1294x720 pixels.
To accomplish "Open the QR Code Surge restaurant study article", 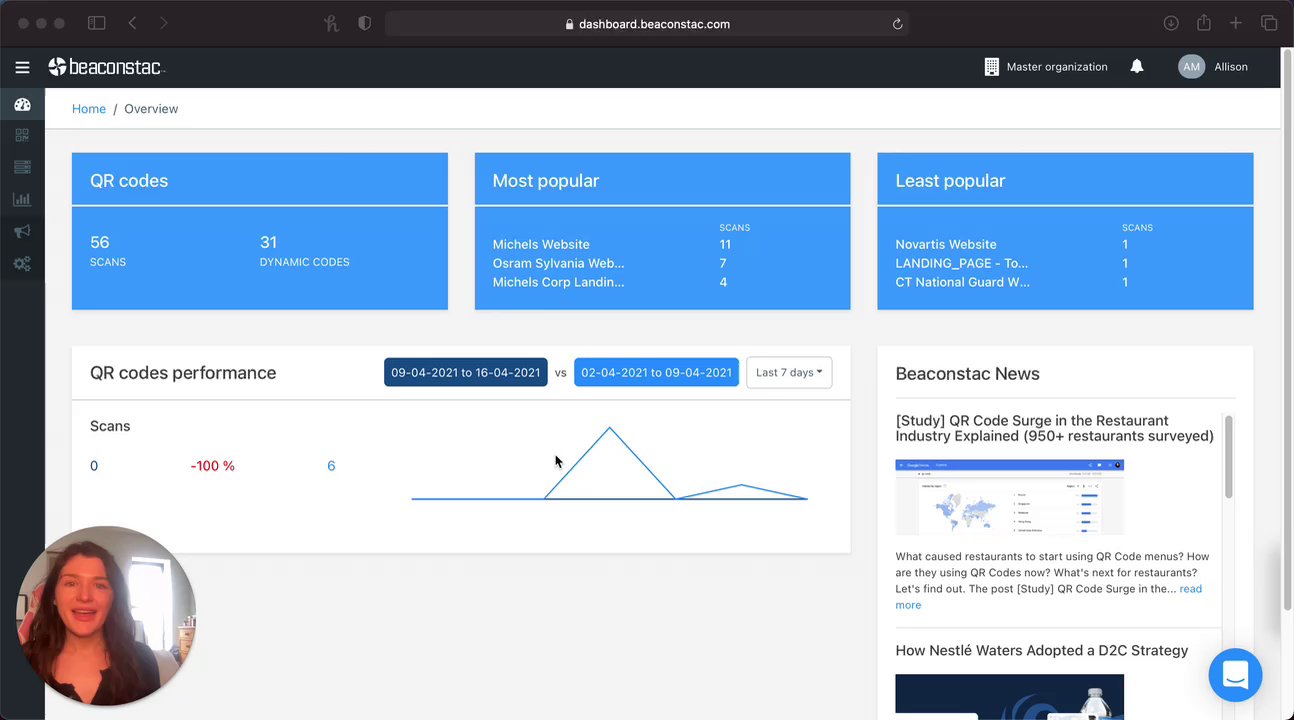I will [x=1054, y=428].
